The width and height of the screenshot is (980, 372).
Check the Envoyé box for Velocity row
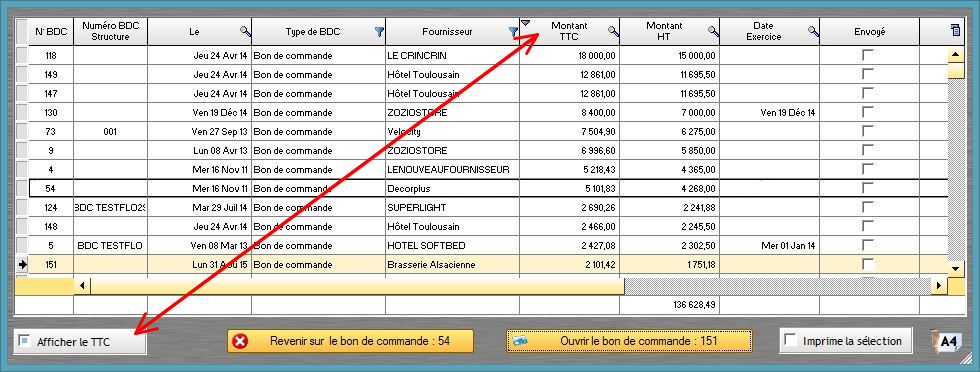868,131
